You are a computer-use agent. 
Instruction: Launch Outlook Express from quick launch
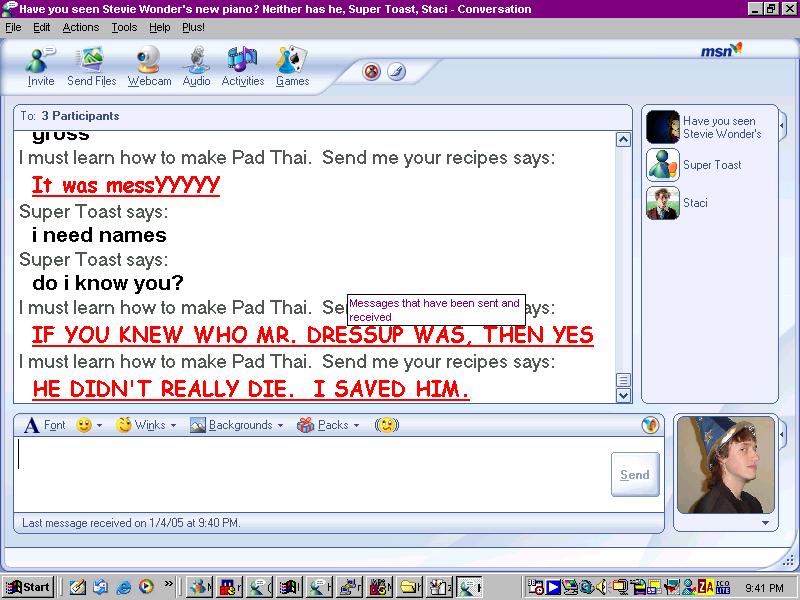click(x=101, y=587)
